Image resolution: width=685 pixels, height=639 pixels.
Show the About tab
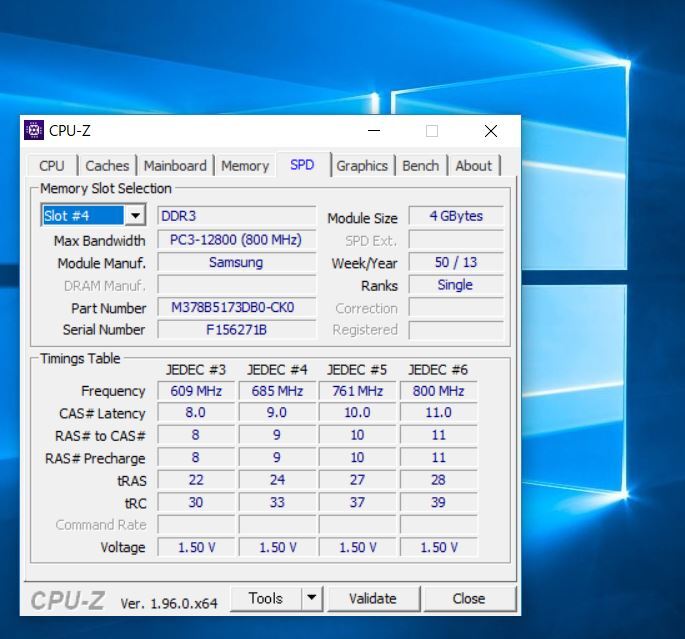474,166
